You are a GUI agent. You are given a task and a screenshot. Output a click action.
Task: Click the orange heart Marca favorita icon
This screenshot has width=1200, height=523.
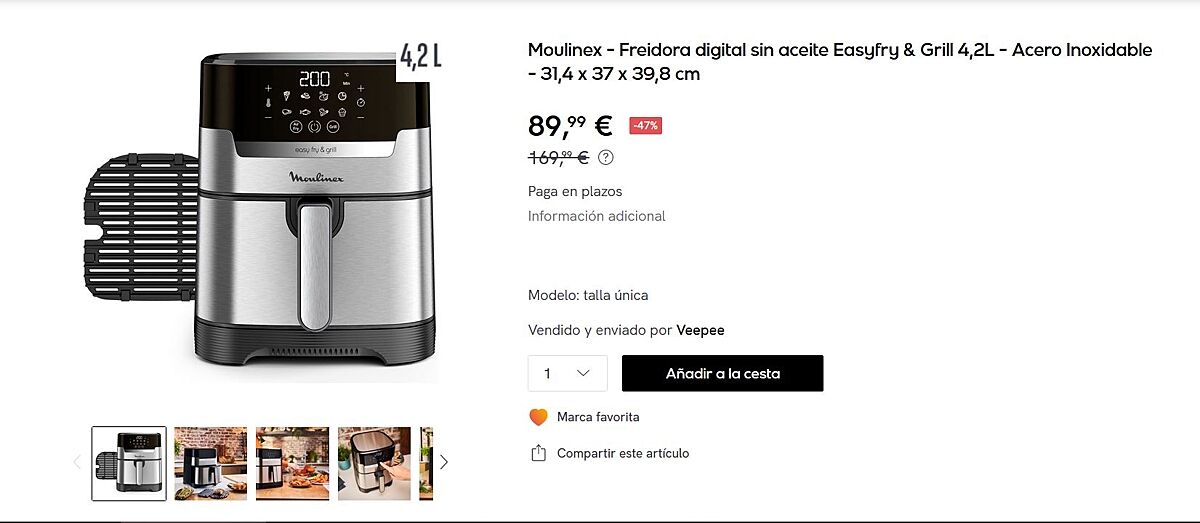[539, 417]
